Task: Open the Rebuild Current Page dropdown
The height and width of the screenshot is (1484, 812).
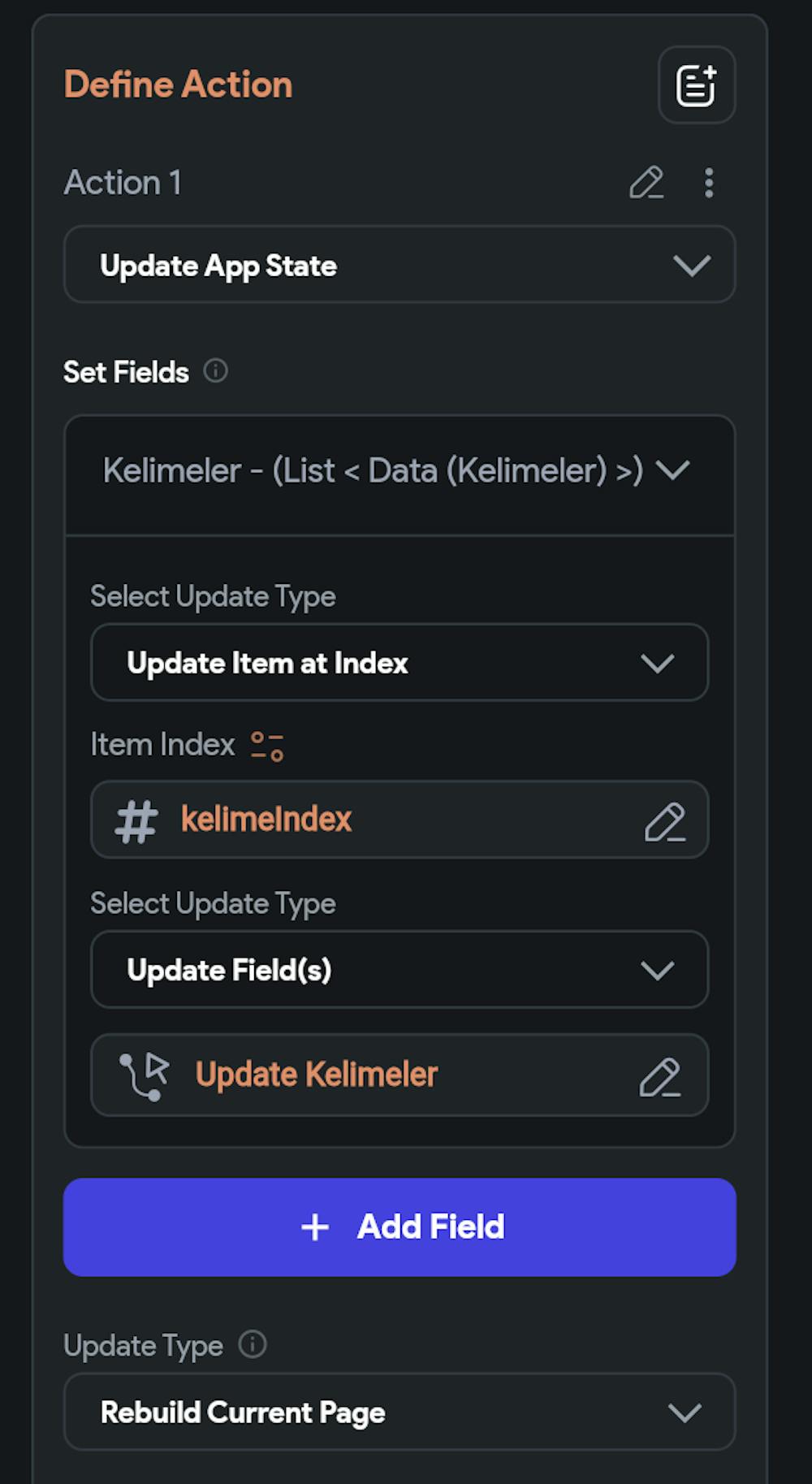Action: click(400, 1412)
